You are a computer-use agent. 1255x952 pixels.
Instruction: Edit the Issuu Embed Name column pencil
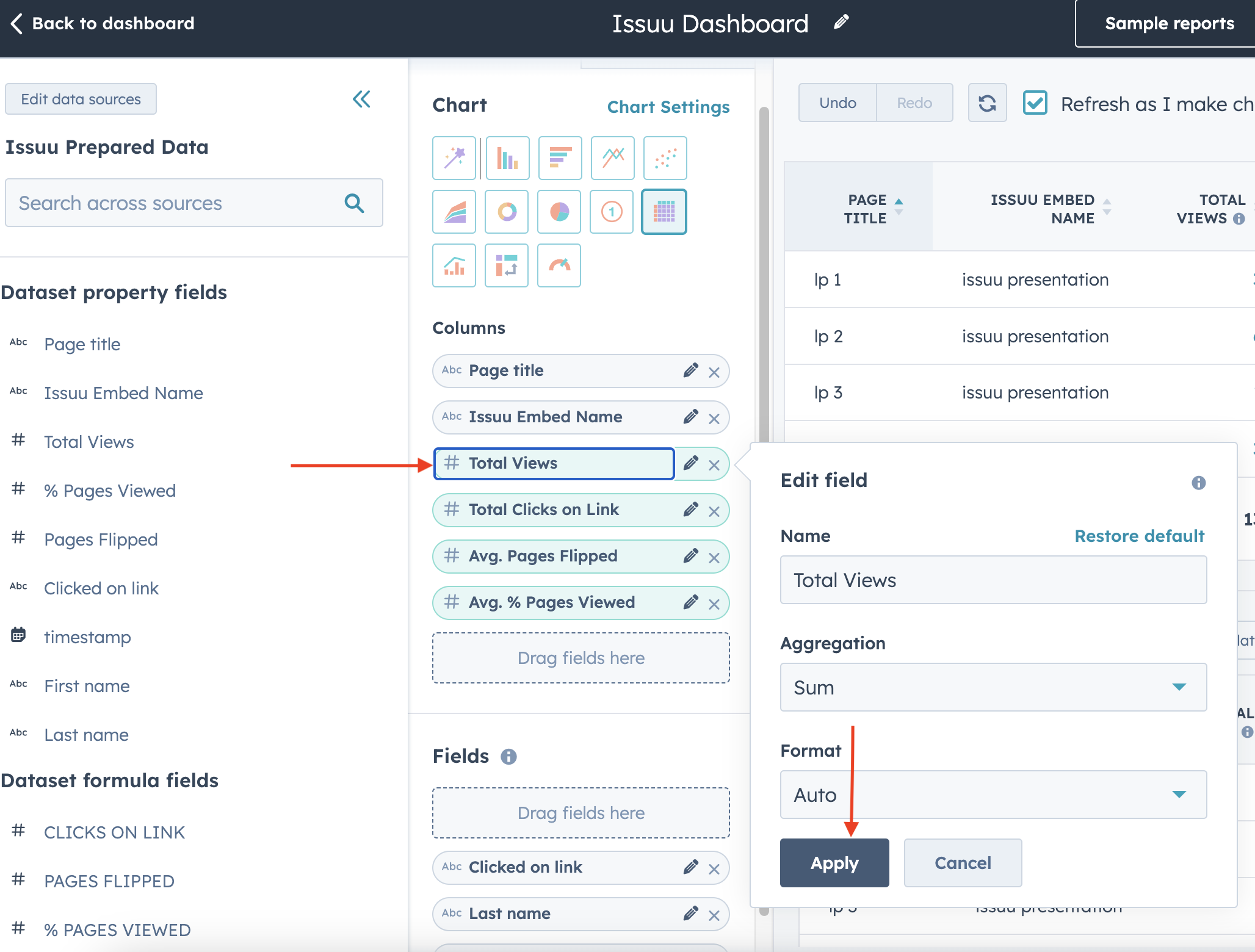pos(691,417)
